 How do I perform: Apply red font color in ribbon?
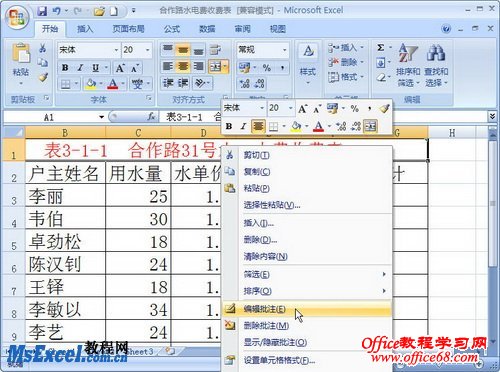pyautogui.click(x=113, y=83)
